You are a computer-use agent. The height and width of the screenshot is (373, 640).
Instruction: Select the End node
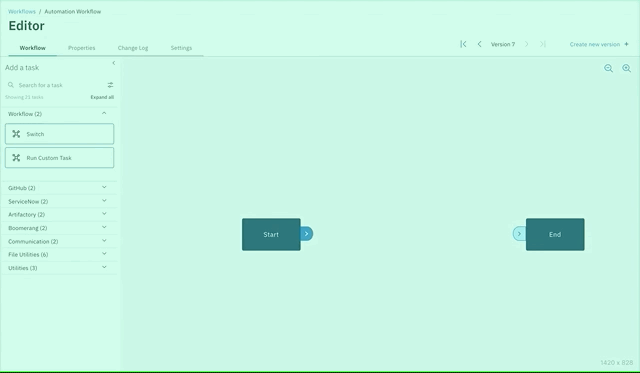click(x=555, y=234)
